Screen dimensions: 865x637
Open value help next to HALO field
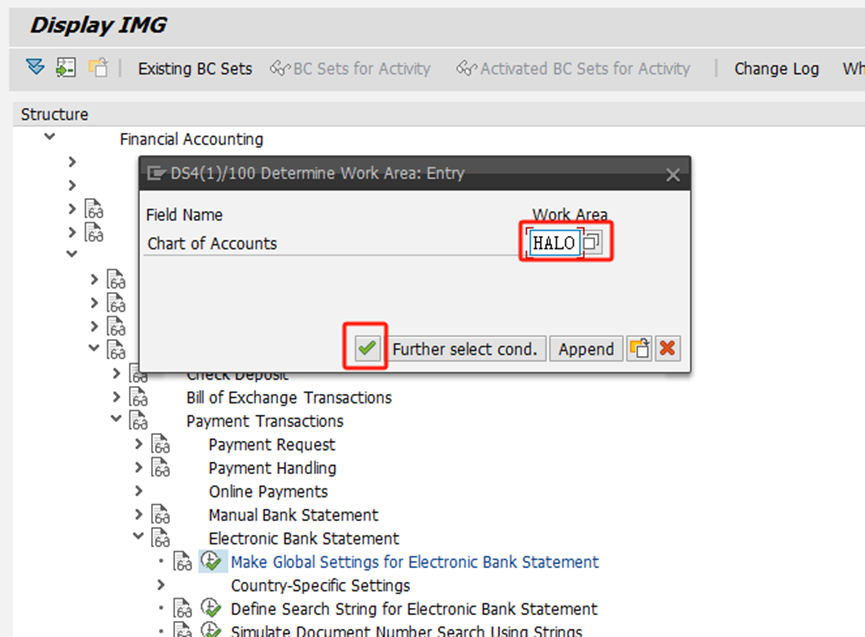[593, 243]
